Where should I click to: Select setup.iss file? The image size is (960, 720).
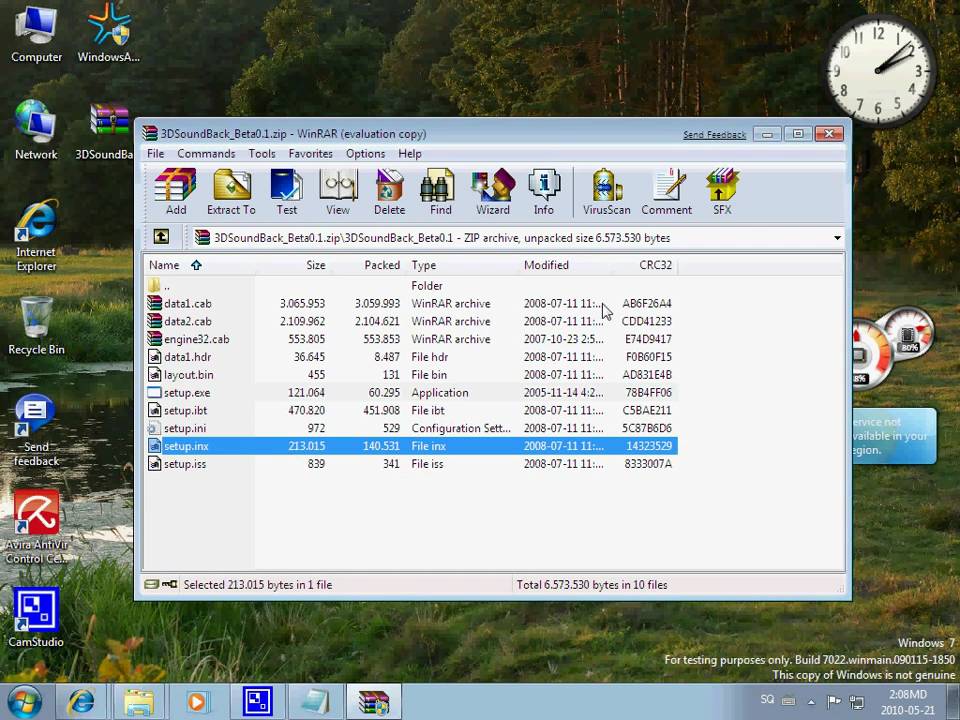tap(411, 463)
